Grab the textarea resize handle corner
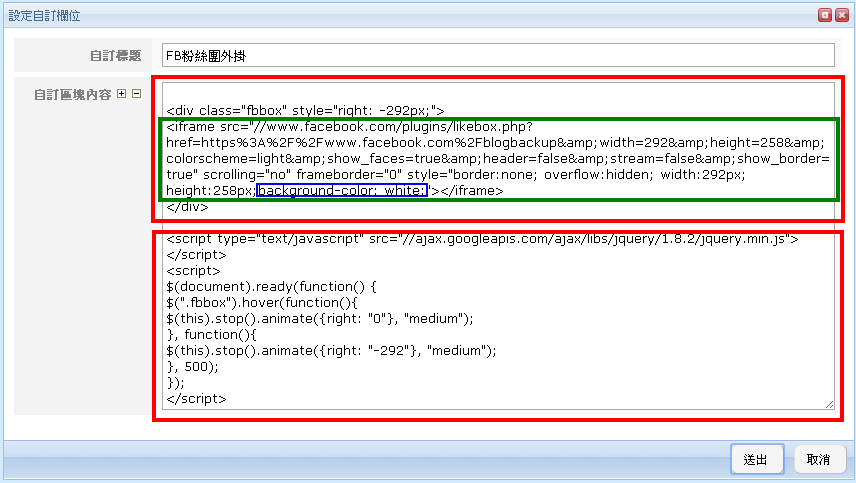This screenshot has width=856, height=483. coord(830,404)
